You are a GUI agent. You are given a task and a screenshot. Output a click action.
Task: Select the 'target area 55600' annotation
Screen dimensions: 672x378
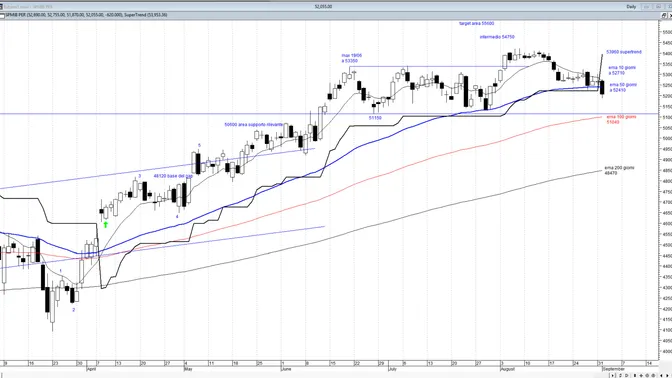(x=477, y=24)
